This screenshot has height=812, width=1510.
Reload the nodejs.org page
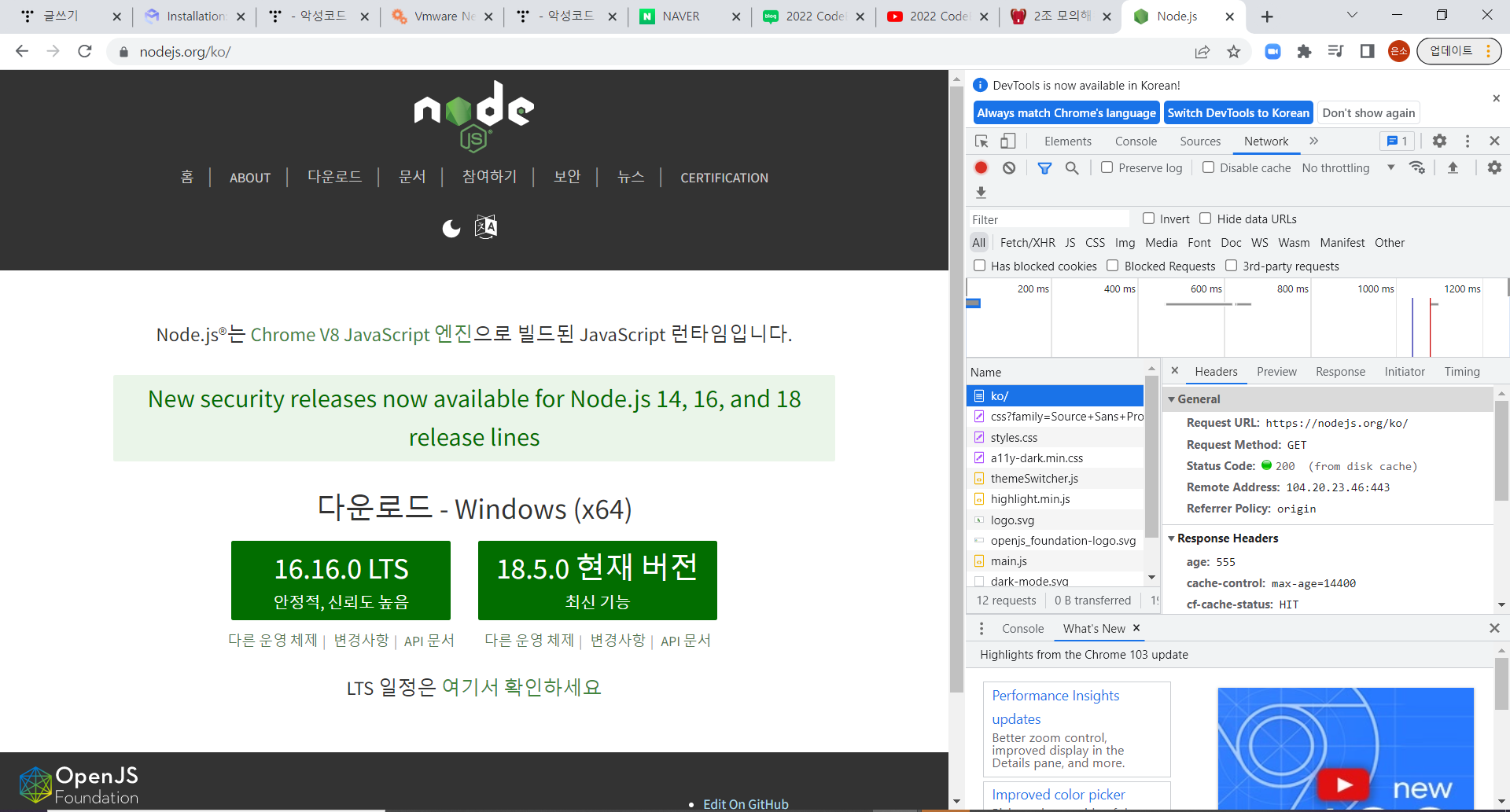(85, 52)
